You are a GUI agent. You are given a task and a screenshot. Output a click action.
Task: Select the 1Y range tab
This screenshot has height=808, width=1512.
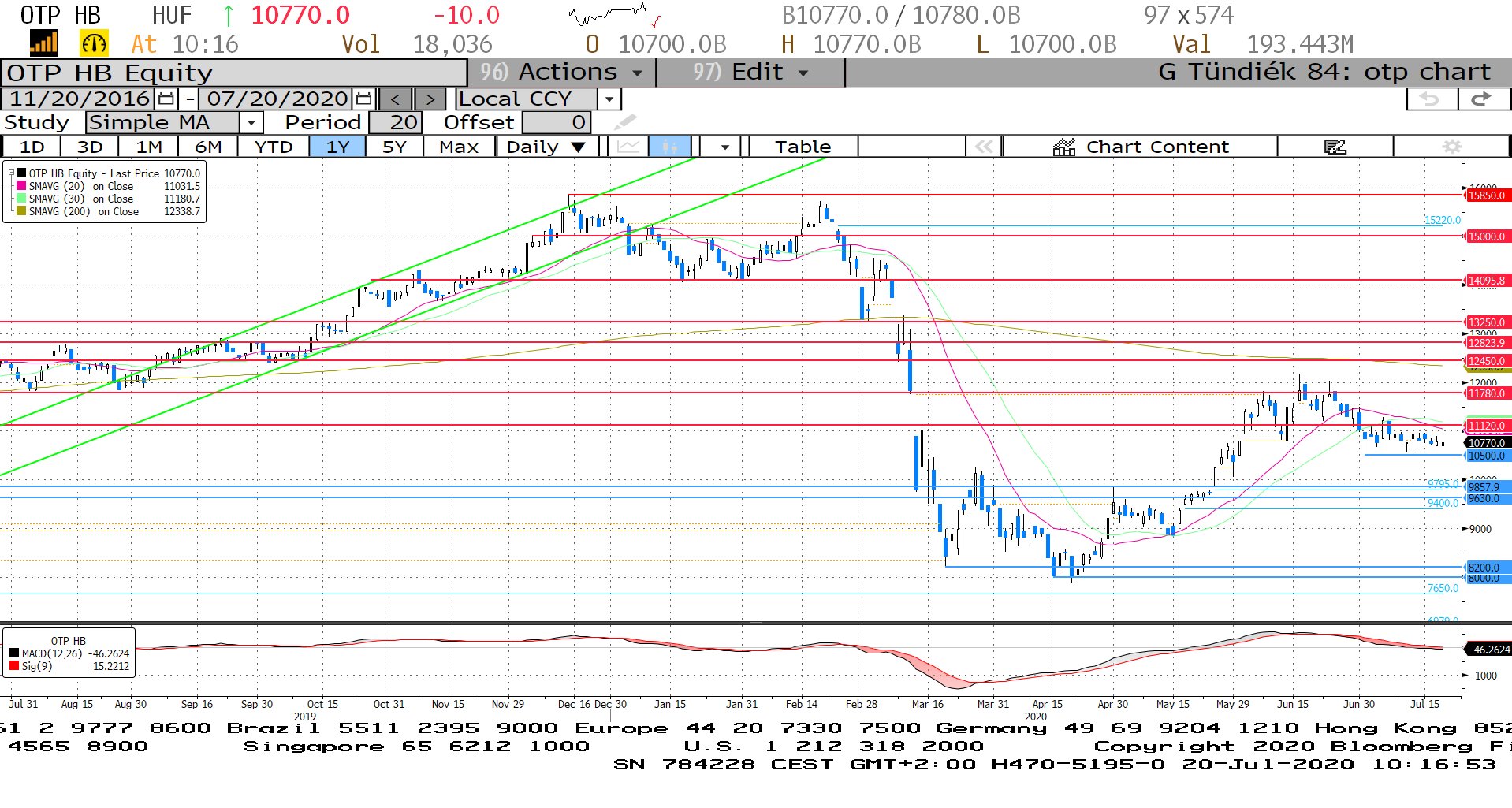(x=337, y=147)
